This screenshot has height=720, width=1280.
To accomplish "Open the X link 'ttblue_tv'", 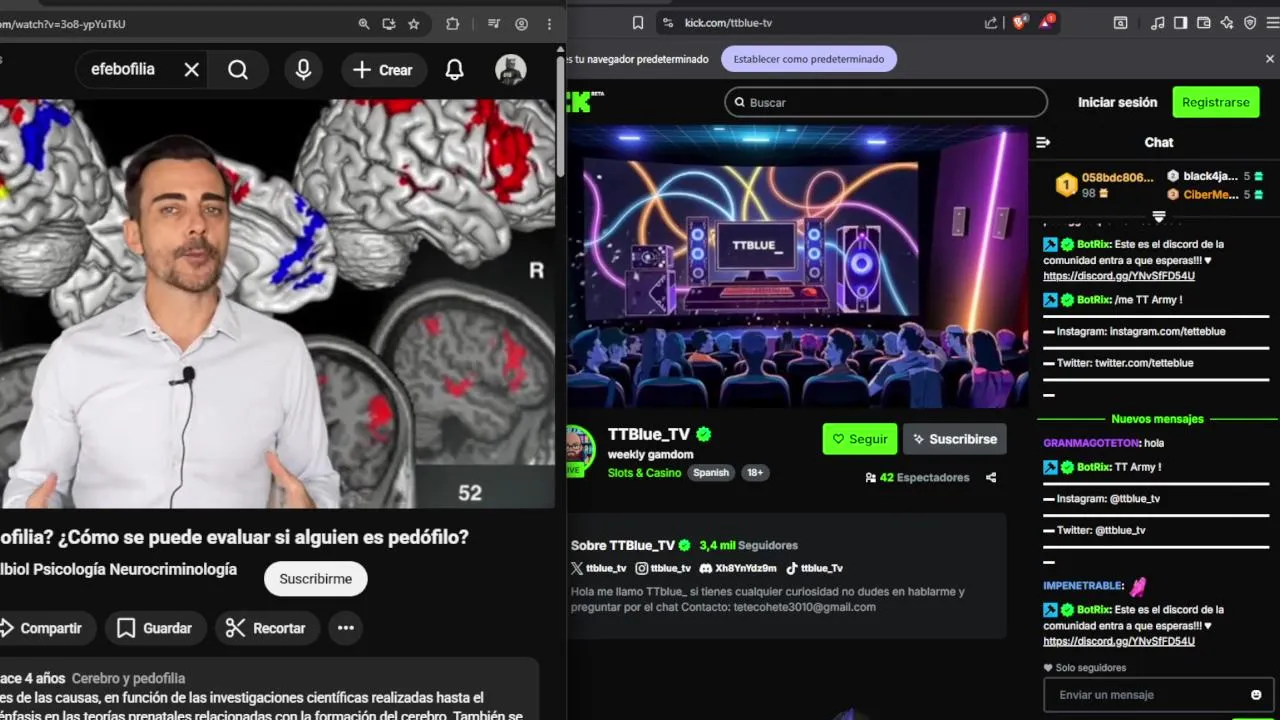I will [x=599, y=568].
